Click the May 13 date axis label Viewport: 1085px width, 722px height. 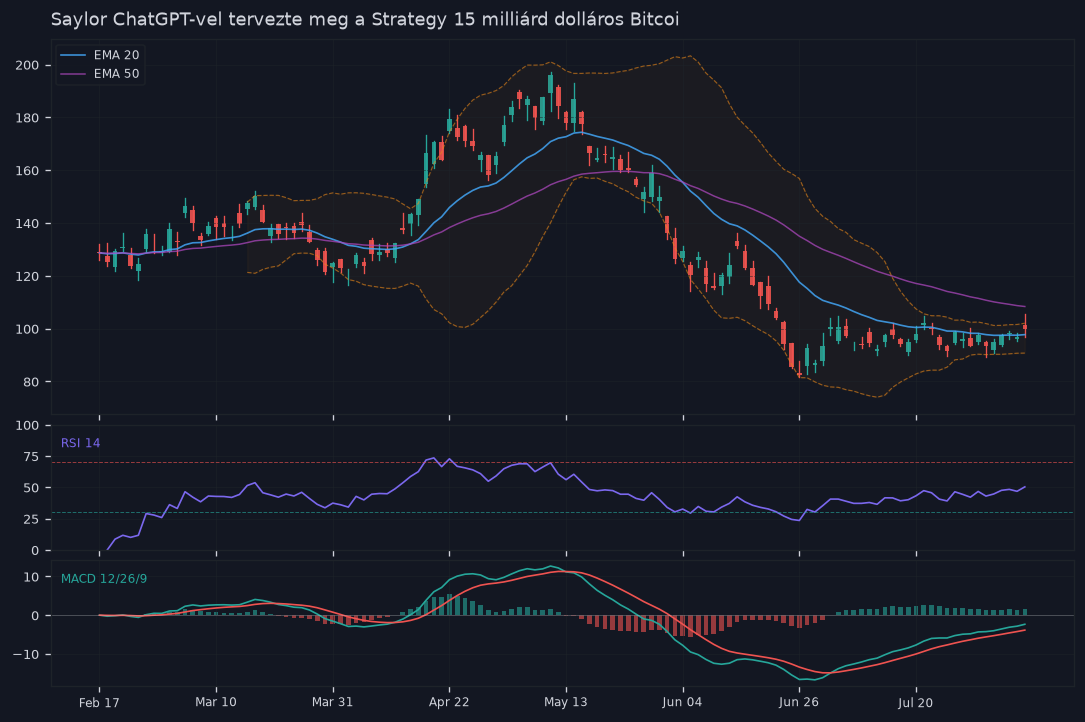566,702
